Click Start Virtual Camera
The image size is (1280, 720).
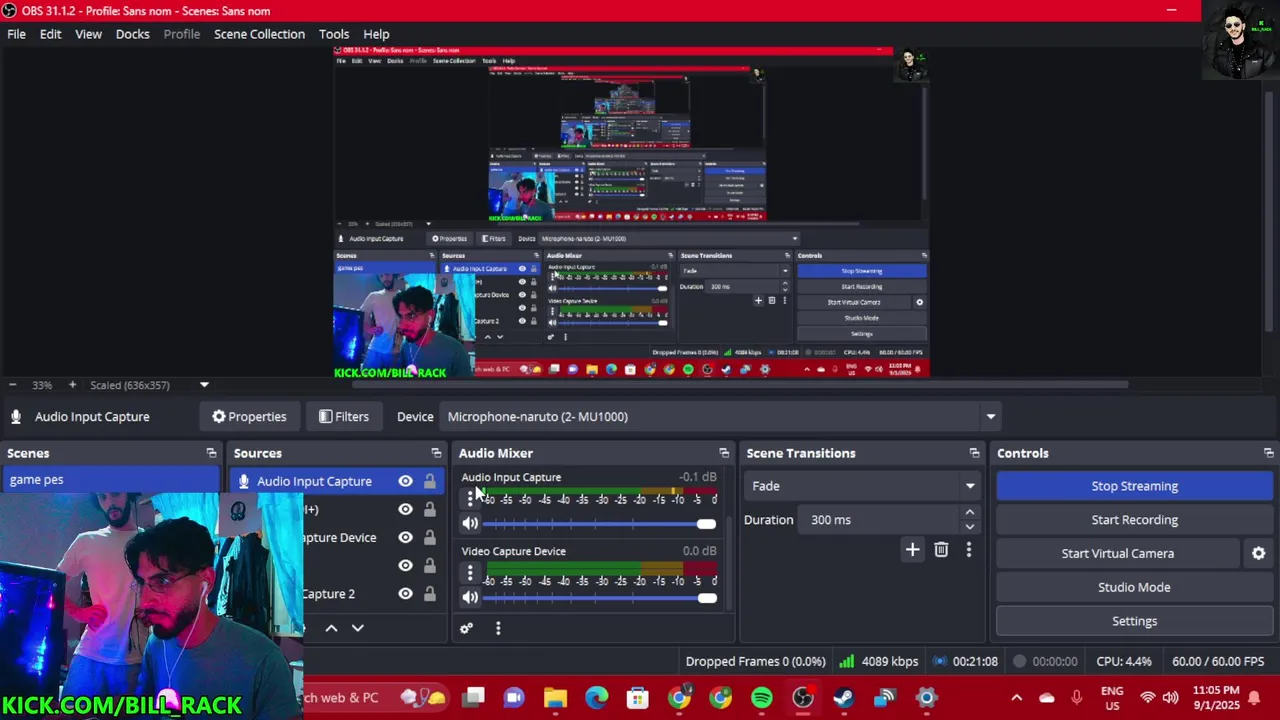click(1117, 553)
